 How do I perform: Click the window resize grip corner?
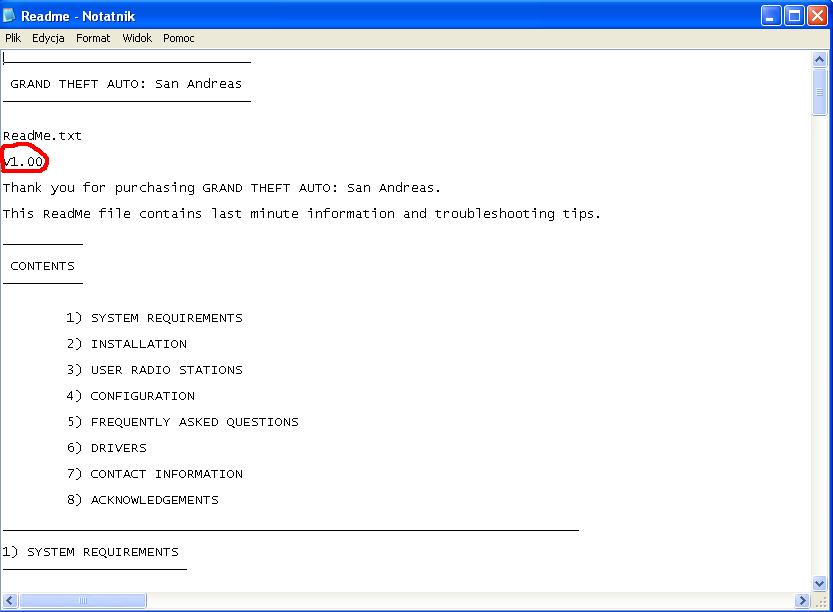[821, 601]
